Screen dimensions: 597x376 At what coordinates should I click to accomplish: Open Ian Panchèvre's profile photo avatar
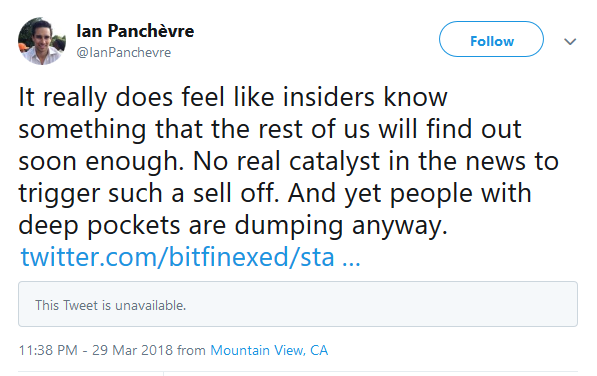pos(42,41)
